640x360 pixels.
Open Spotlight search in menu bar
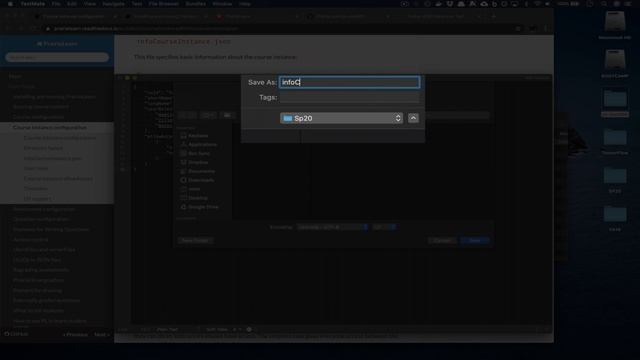[x=604, y=4]
